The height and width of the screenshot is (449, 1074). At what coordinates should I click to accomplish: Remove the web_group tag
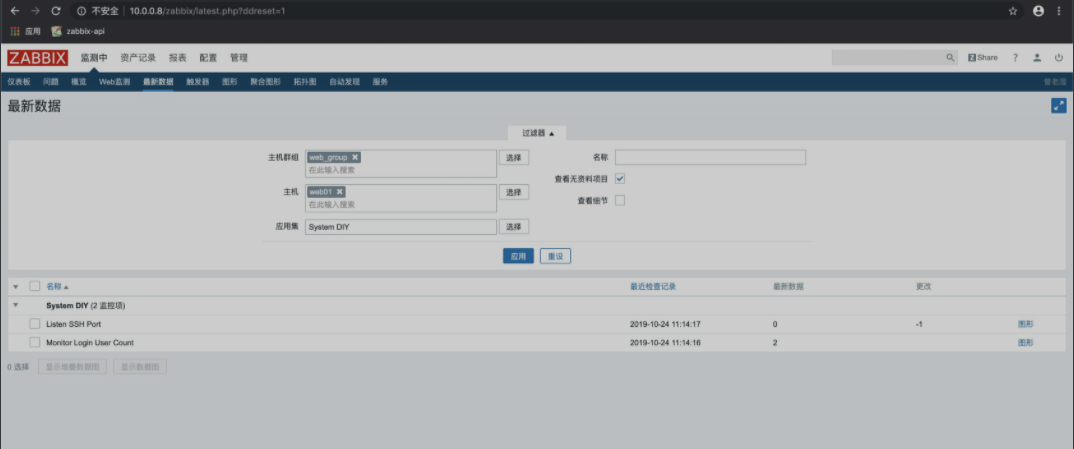coord(355,157)
